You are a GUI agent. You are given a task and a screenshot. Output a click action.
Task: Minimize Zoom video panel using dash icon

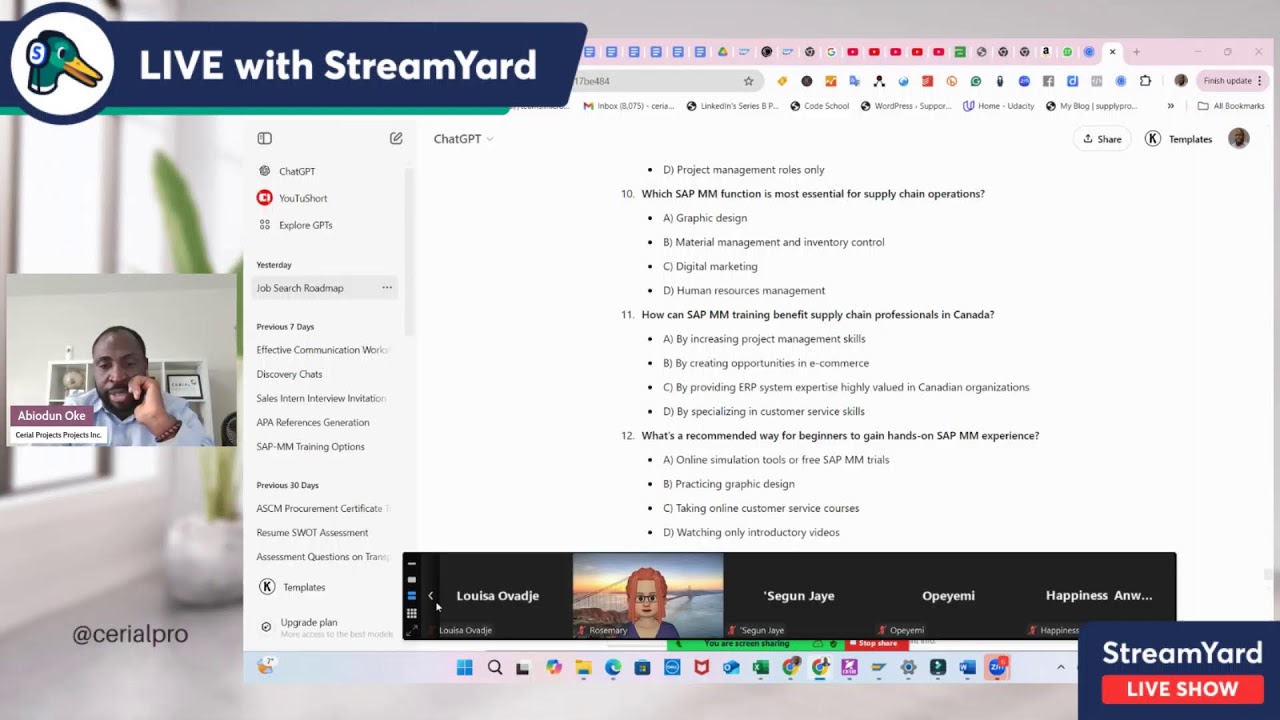(x=411, y=563)
